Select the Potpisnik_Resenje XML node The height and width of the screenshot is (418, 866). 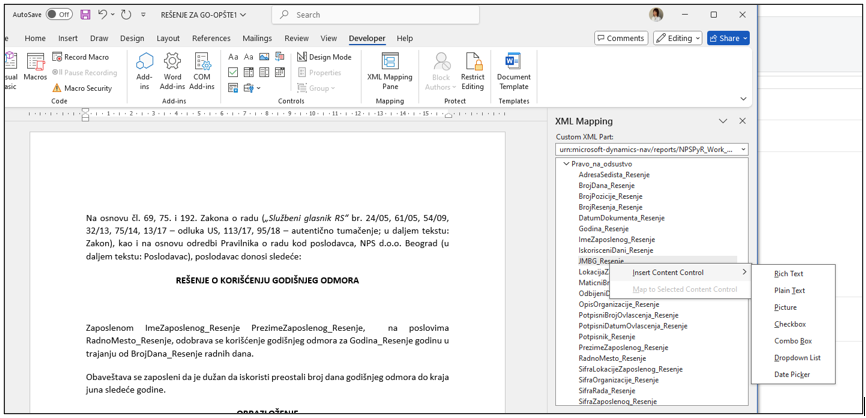point(606,337)
